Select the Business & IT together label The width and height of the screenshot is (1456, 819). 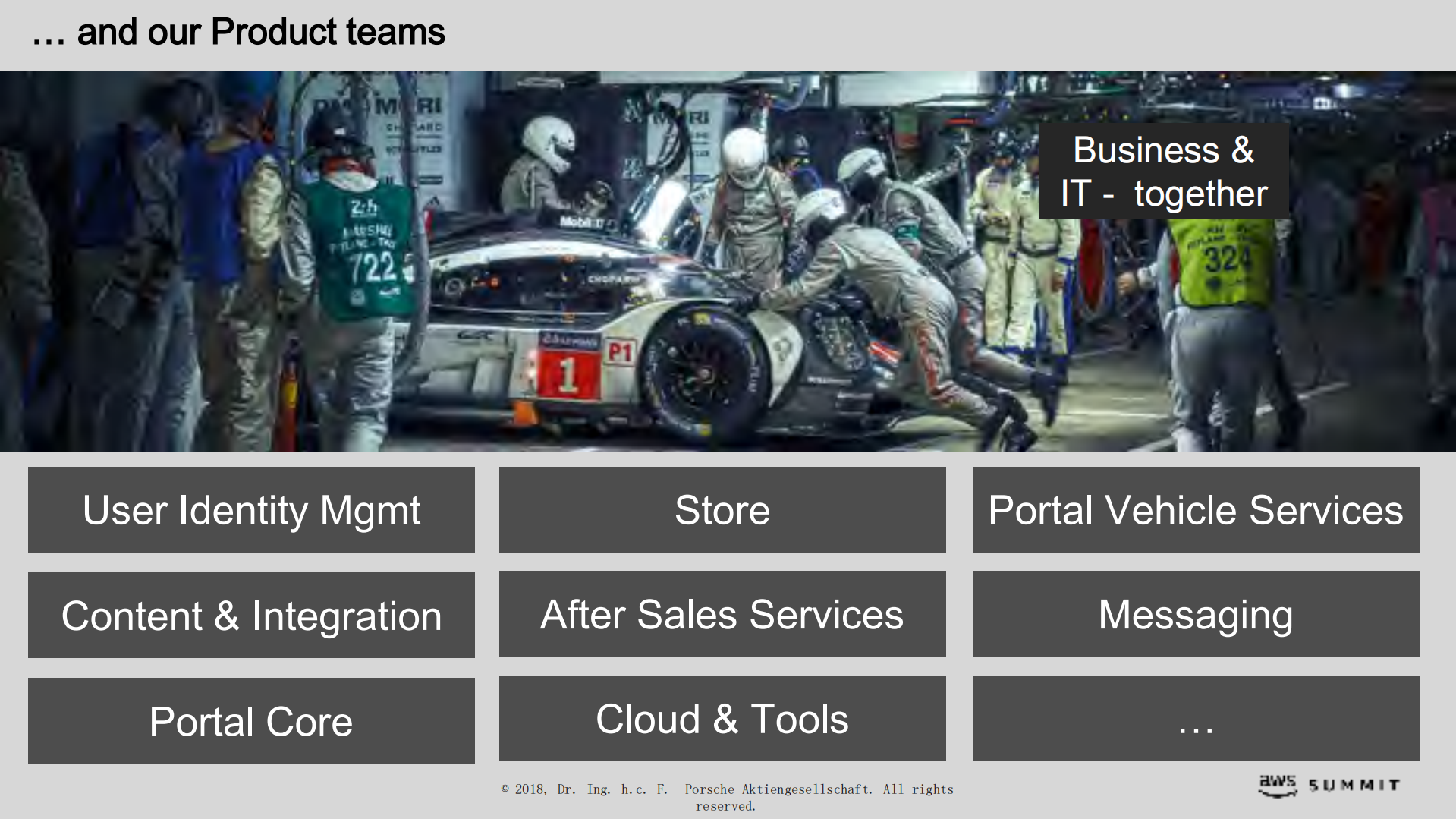[1163, 172]
